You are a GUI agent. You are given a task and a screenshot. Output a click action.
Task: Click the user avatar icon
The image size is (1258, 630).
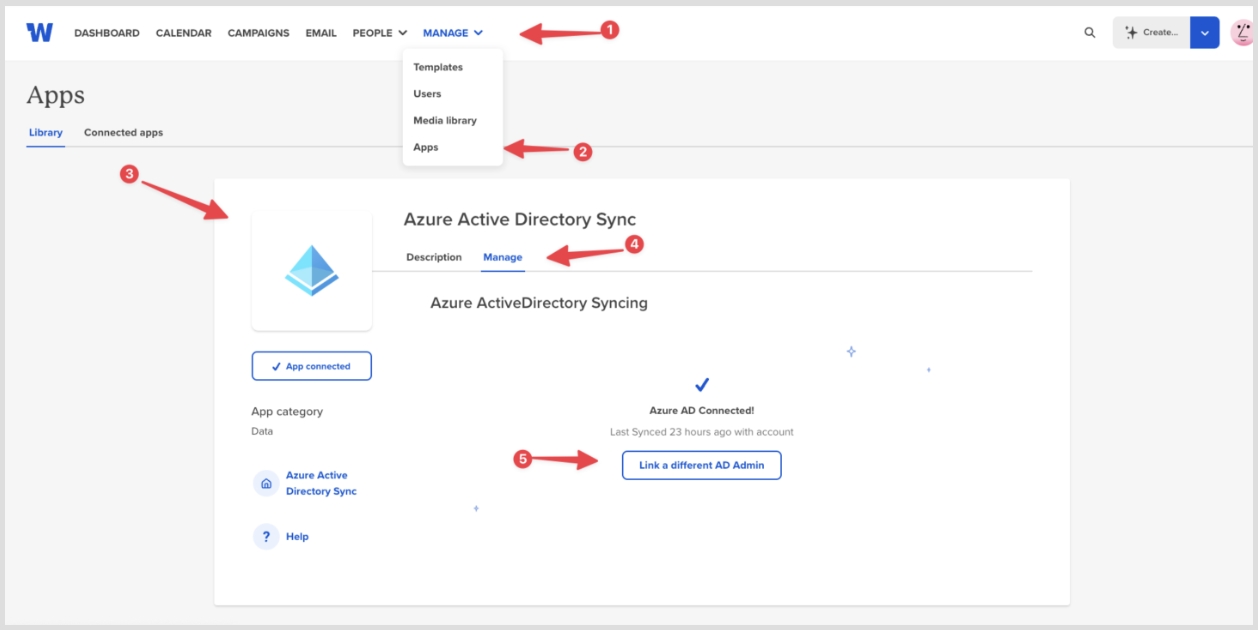point(1241,32)
